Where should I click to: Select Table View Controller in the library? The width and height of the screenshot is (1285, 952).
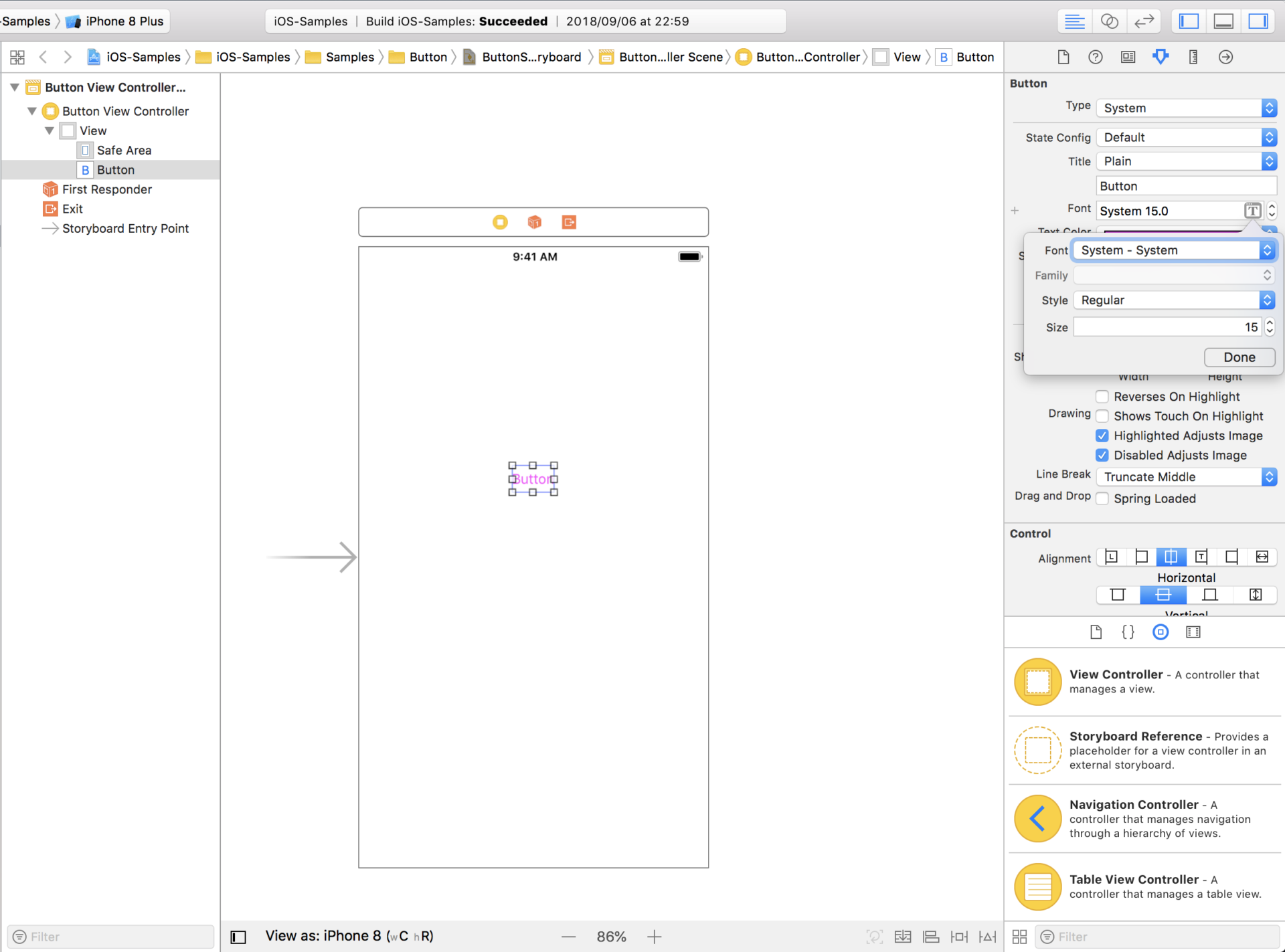[x=1145, y=886]
